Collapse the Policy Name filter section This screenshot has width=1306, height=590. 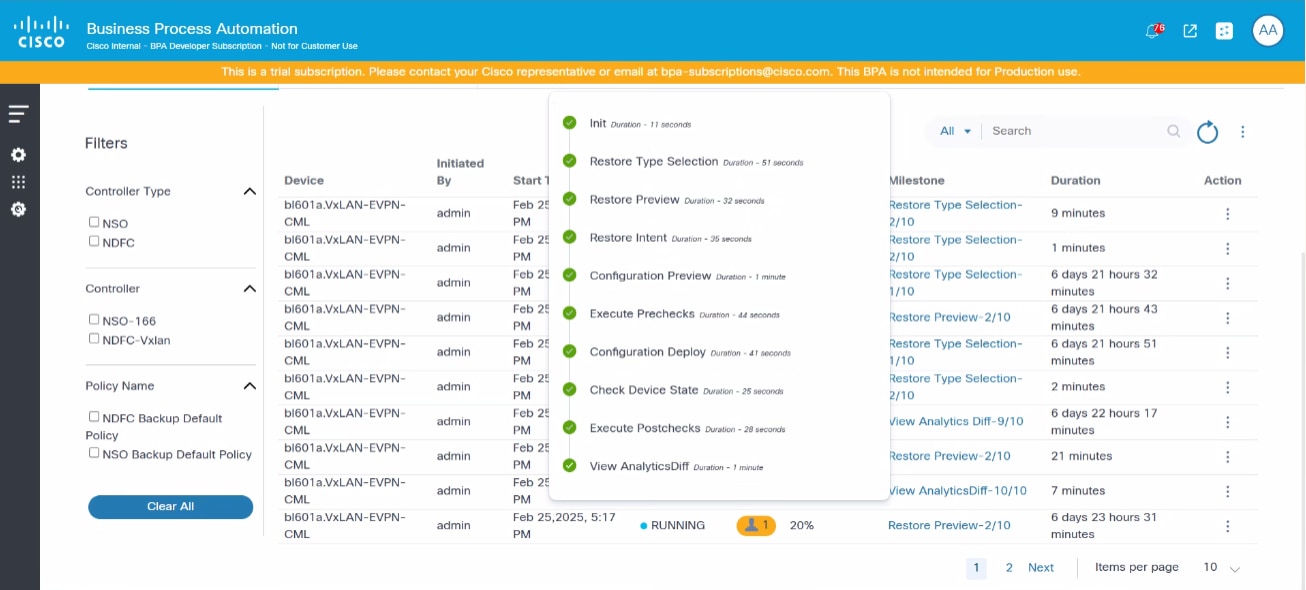pos(249,385)
